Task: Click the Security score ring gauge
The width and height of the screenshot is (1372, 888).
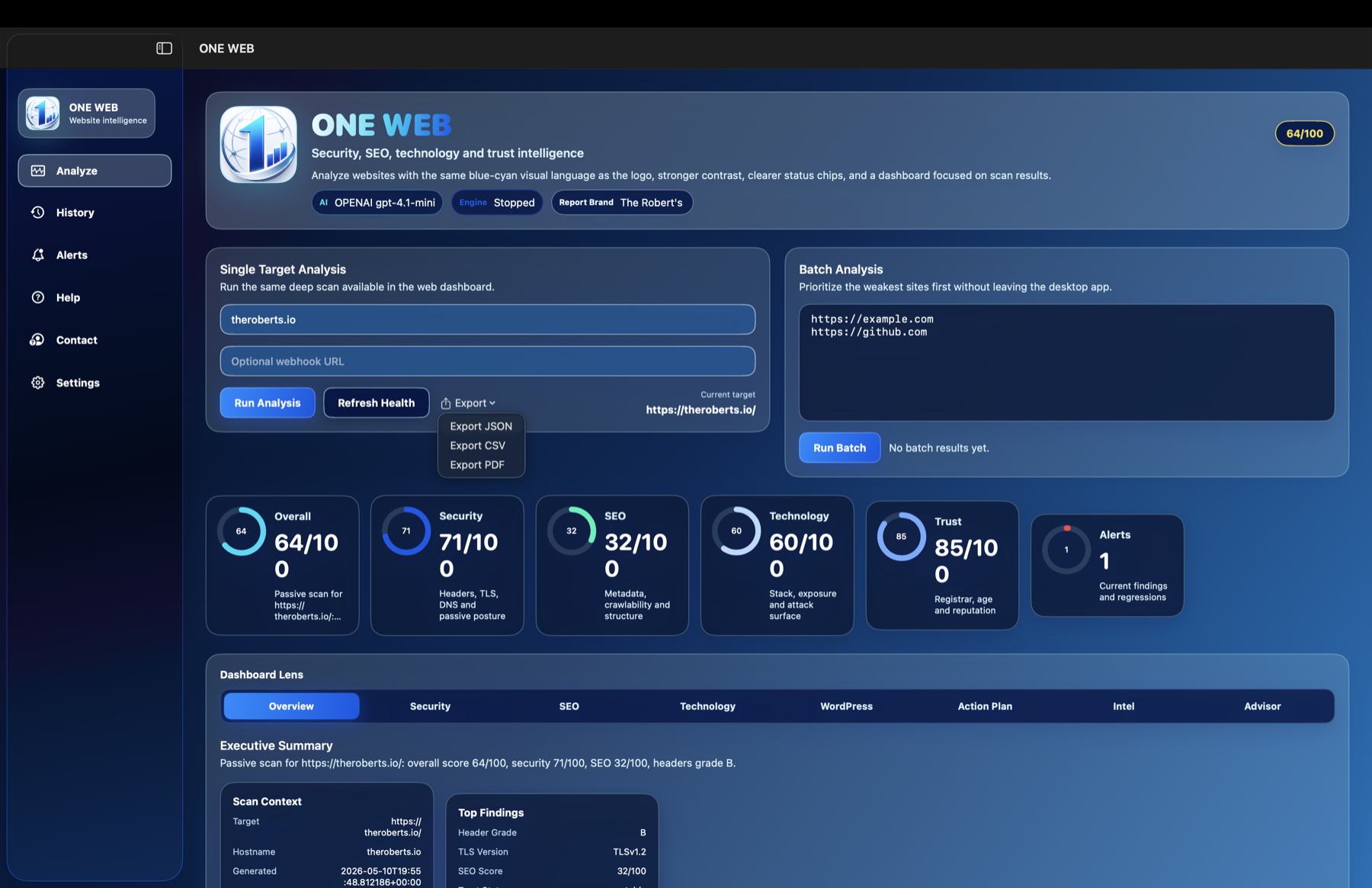Action: [406, 531]
